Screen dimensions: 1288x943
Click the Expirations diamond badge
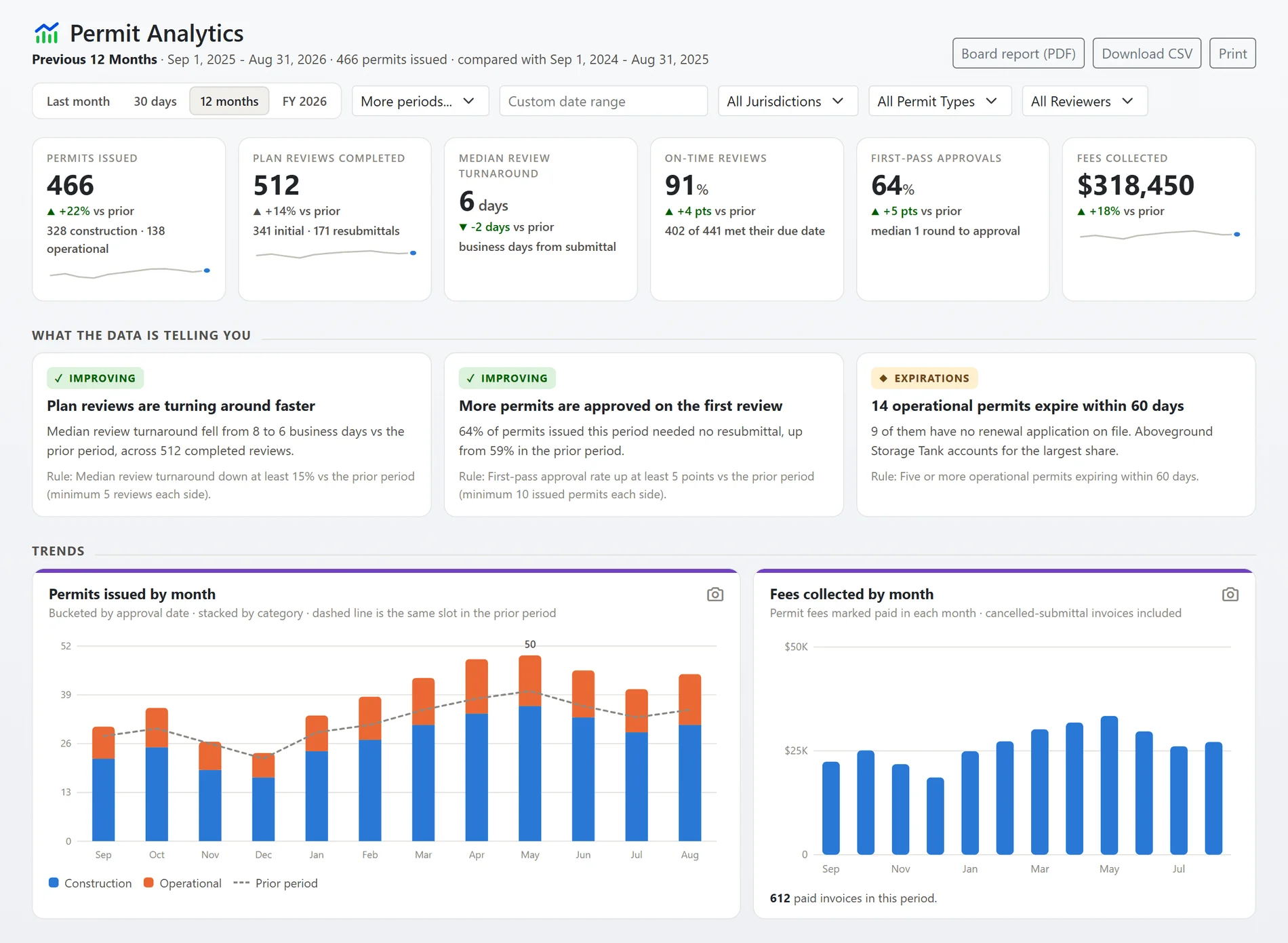[924, 378]
